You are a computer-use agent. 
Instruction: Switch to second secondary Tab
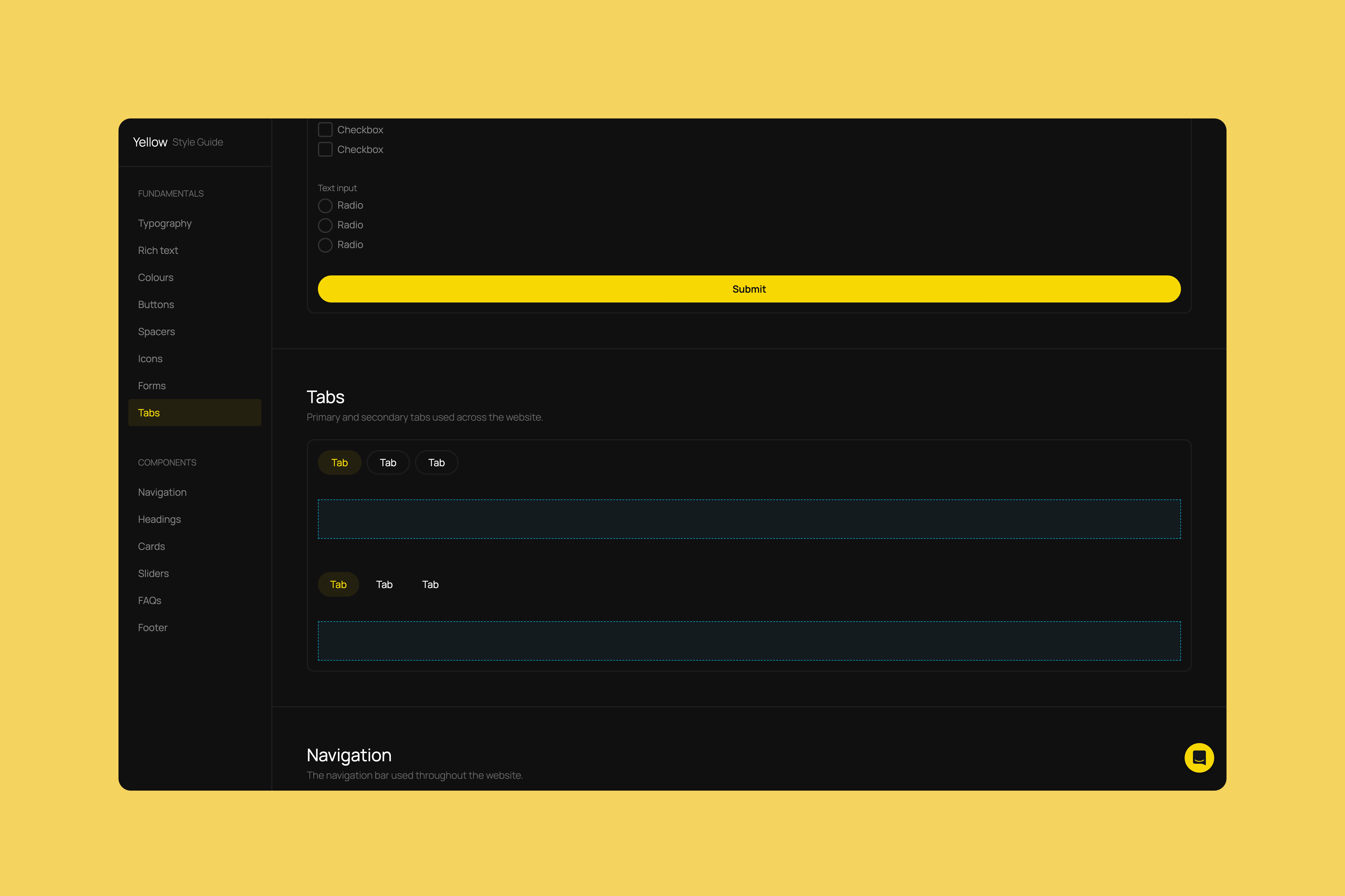(384, 585)
